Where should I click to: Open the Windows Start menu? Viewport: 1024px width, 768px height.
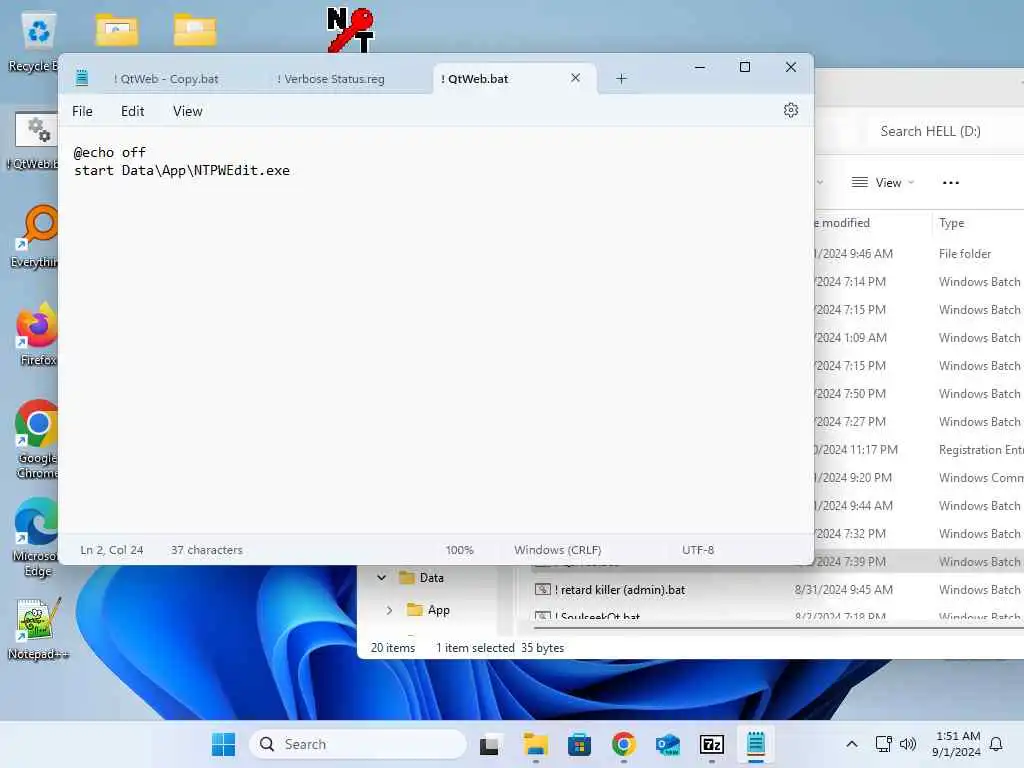[223, 744]
